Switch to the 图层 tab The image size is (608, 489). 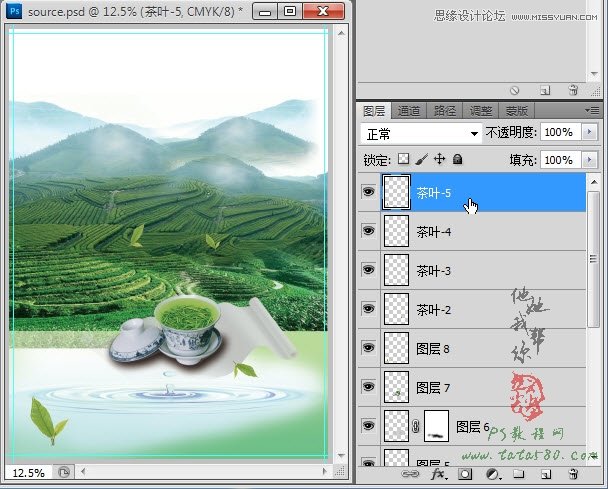point(374,111)
